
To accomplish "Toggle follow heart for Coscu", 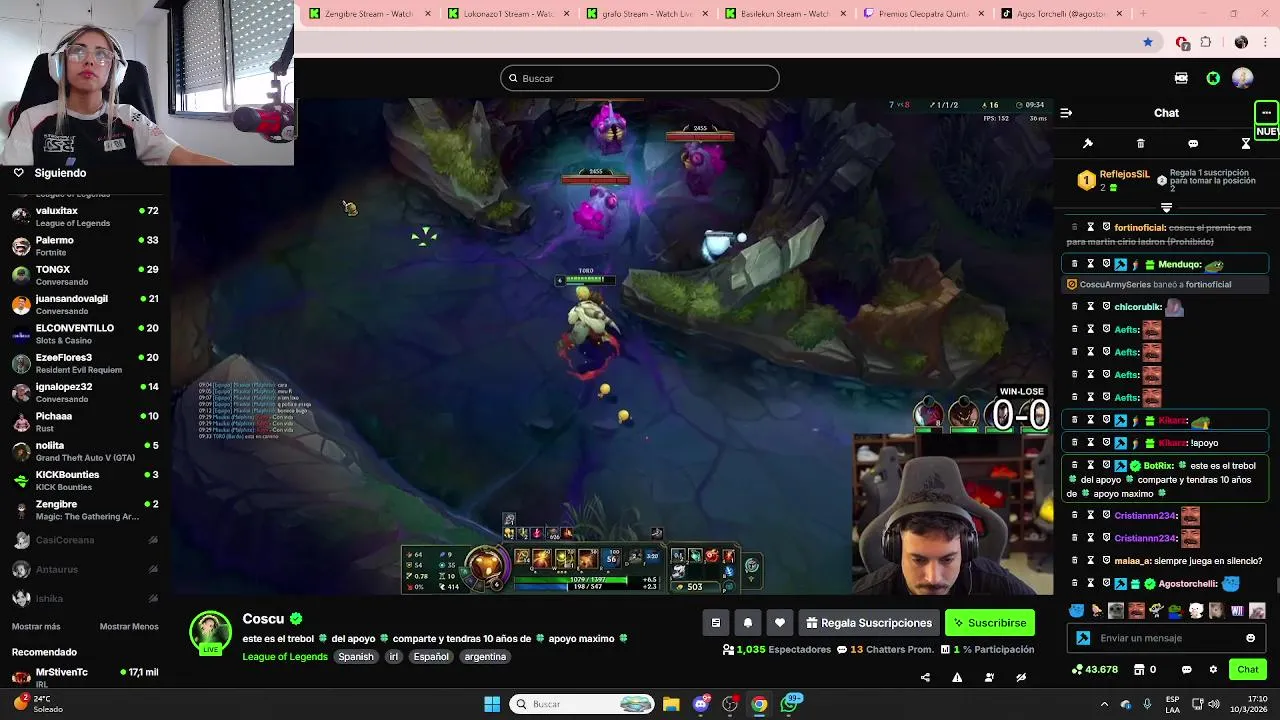I will click(x=780, y=623).
